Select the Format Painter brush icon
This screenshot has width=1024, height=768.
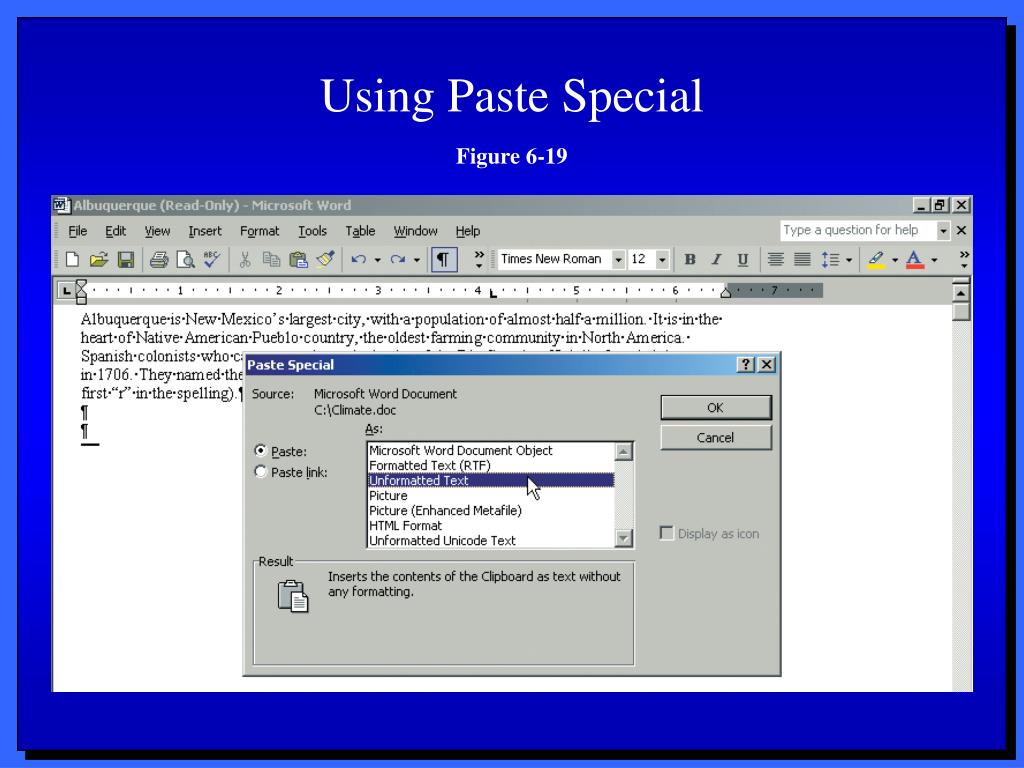[x=325, y=259]
